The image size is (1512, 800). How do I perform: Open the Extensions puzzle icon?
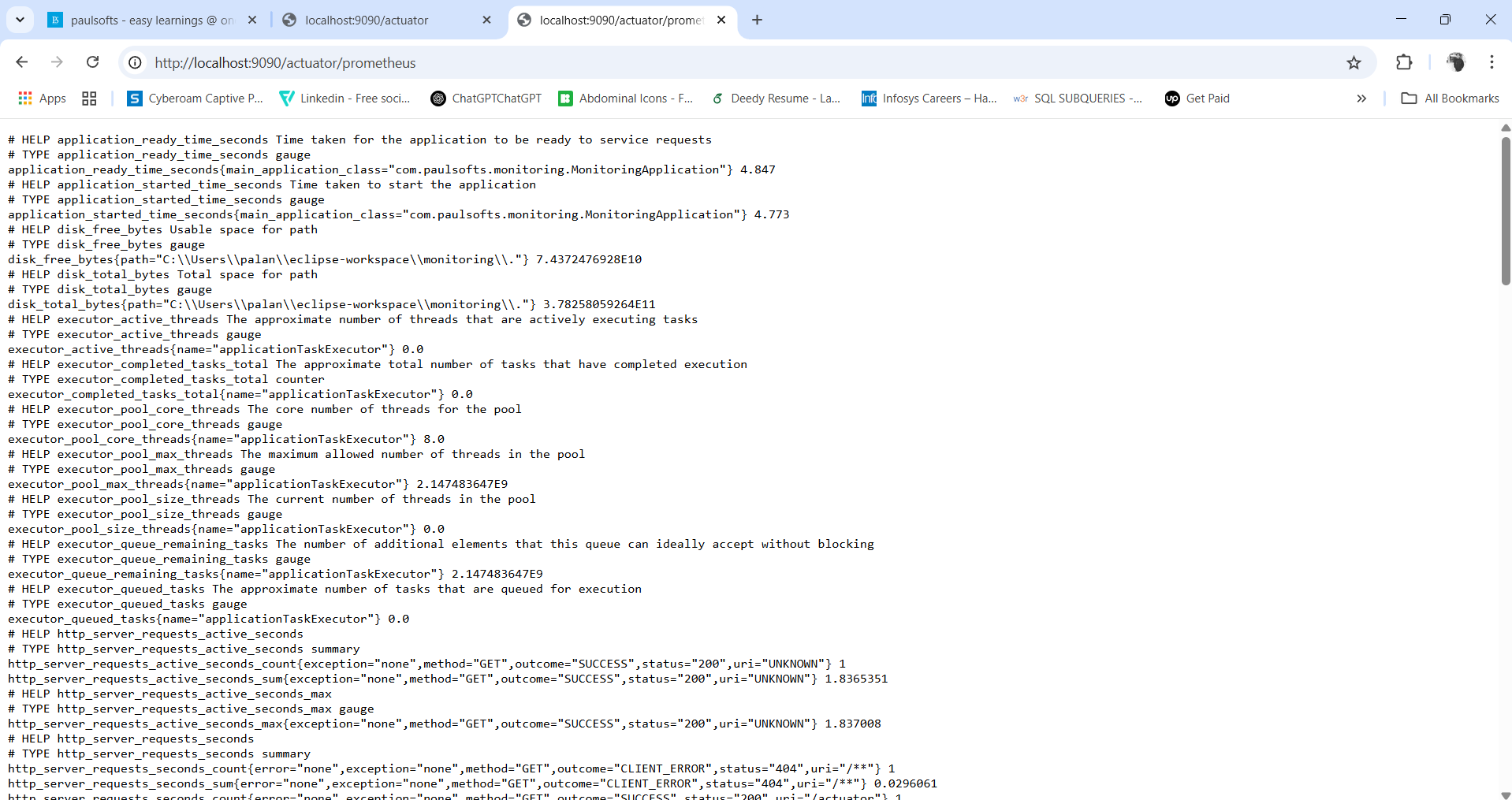tap(1404, 62)
